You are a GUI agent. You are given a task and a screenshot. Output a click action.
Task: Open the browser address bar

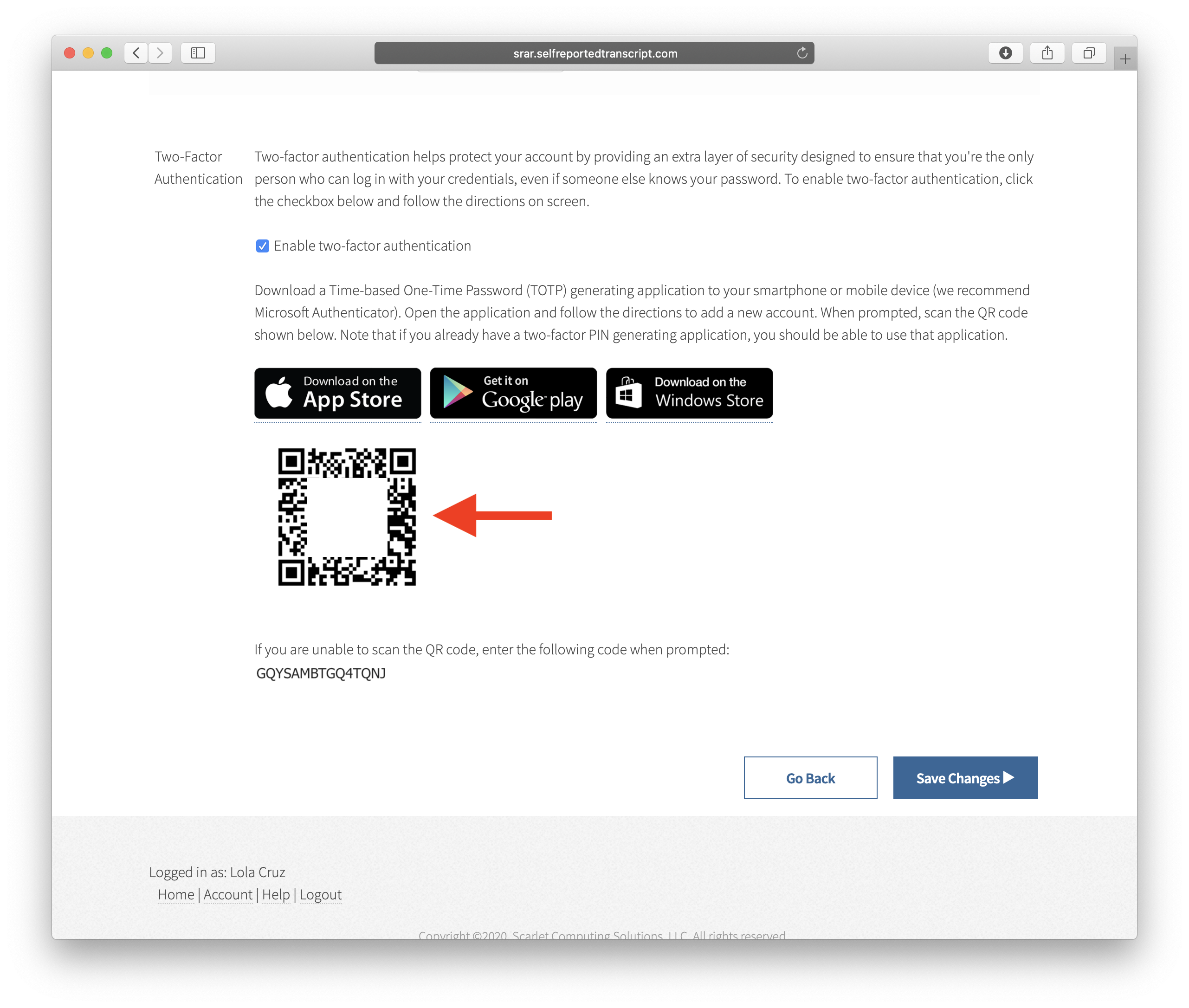pyautogui.click(x=594, y=52)
